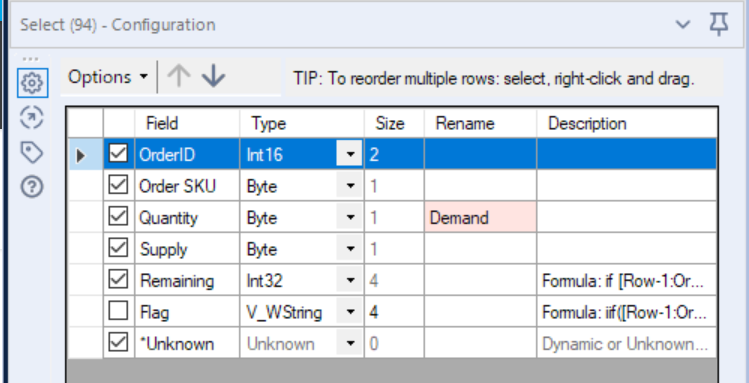Click the Size cell for OrderID
The image size is (749, 383).
(394, 154)
